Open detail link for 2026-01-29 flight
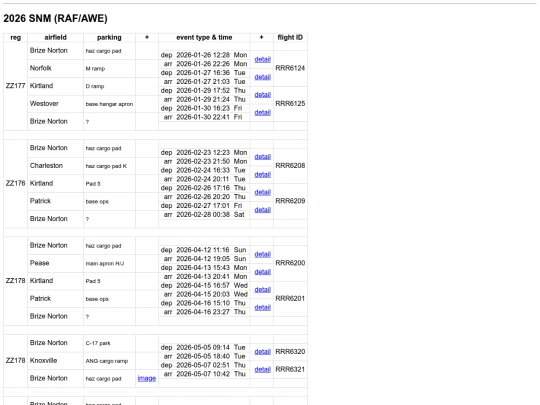 [x=262, y=95]
